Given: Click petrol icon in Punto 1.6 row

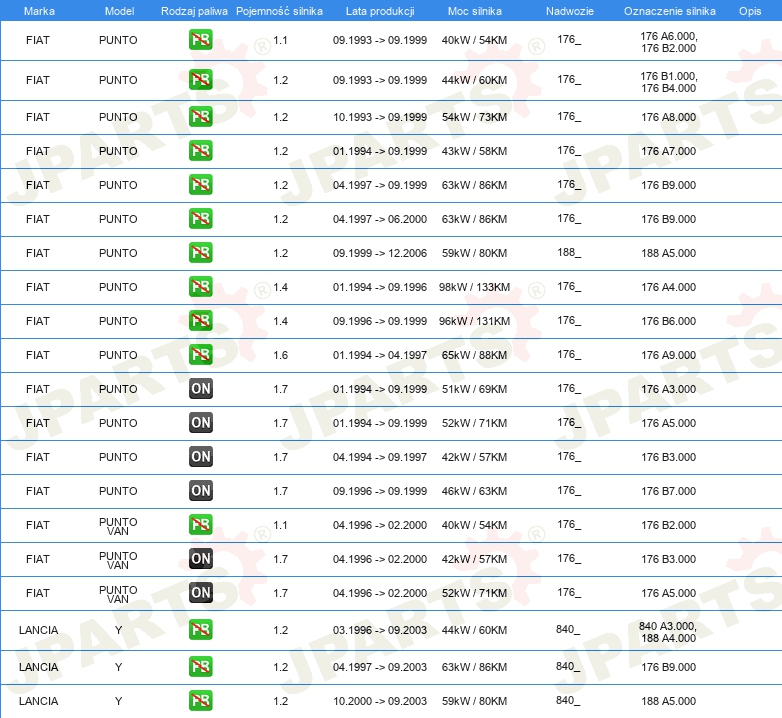Looking at the screenshot, I should 200,355.
